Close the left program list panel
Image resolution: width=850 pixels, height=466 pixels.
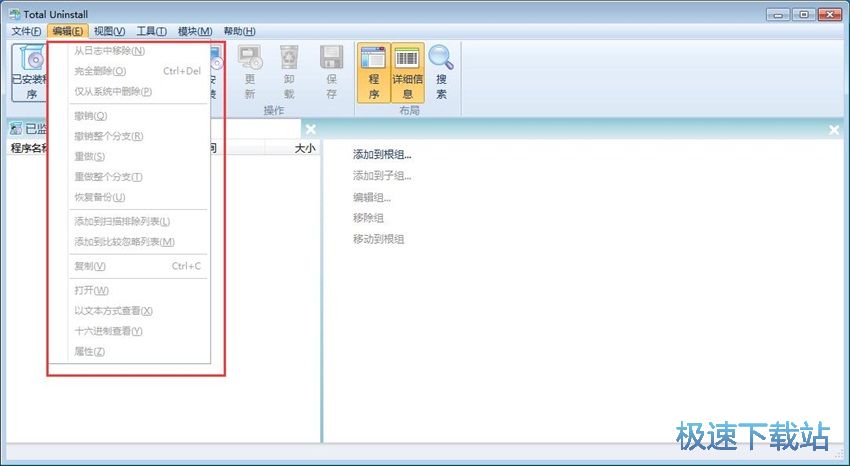(310, 130)
